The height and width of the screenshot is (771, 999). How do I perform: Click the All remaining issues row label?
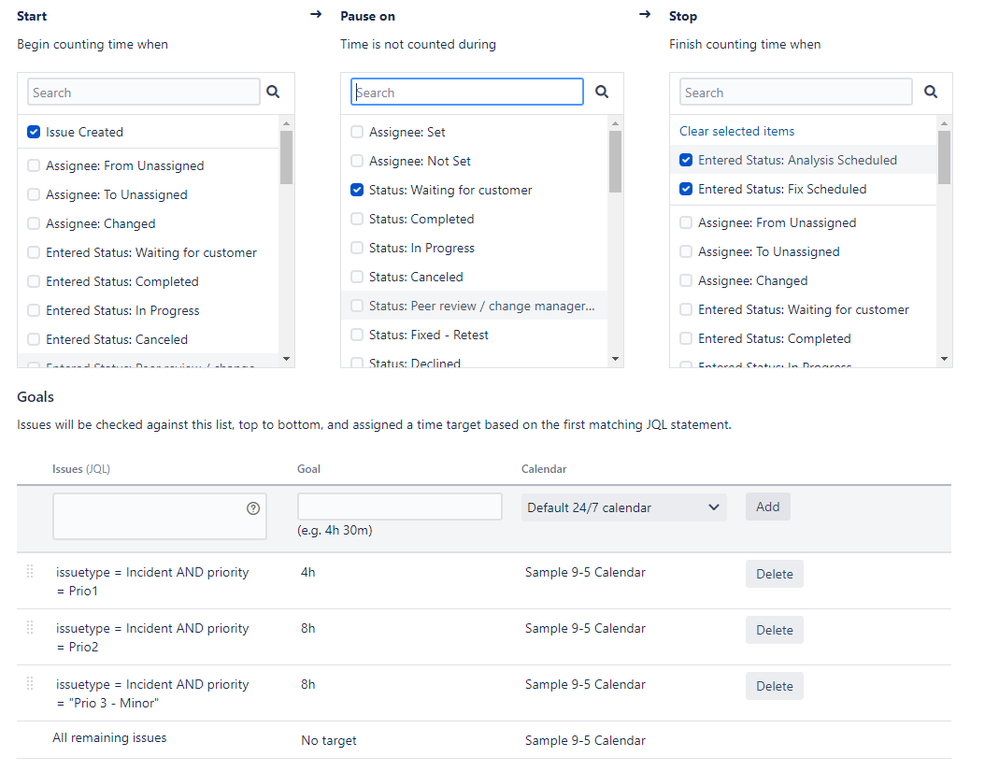[110, 737]
